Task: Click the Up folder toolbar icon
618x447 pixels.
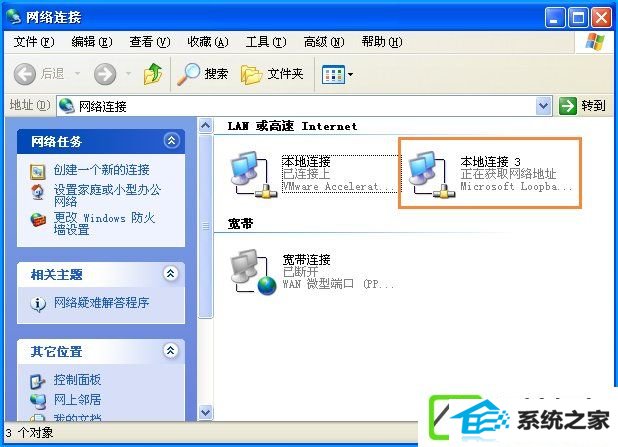Action: pyautogui.click(x=153, y=74)
